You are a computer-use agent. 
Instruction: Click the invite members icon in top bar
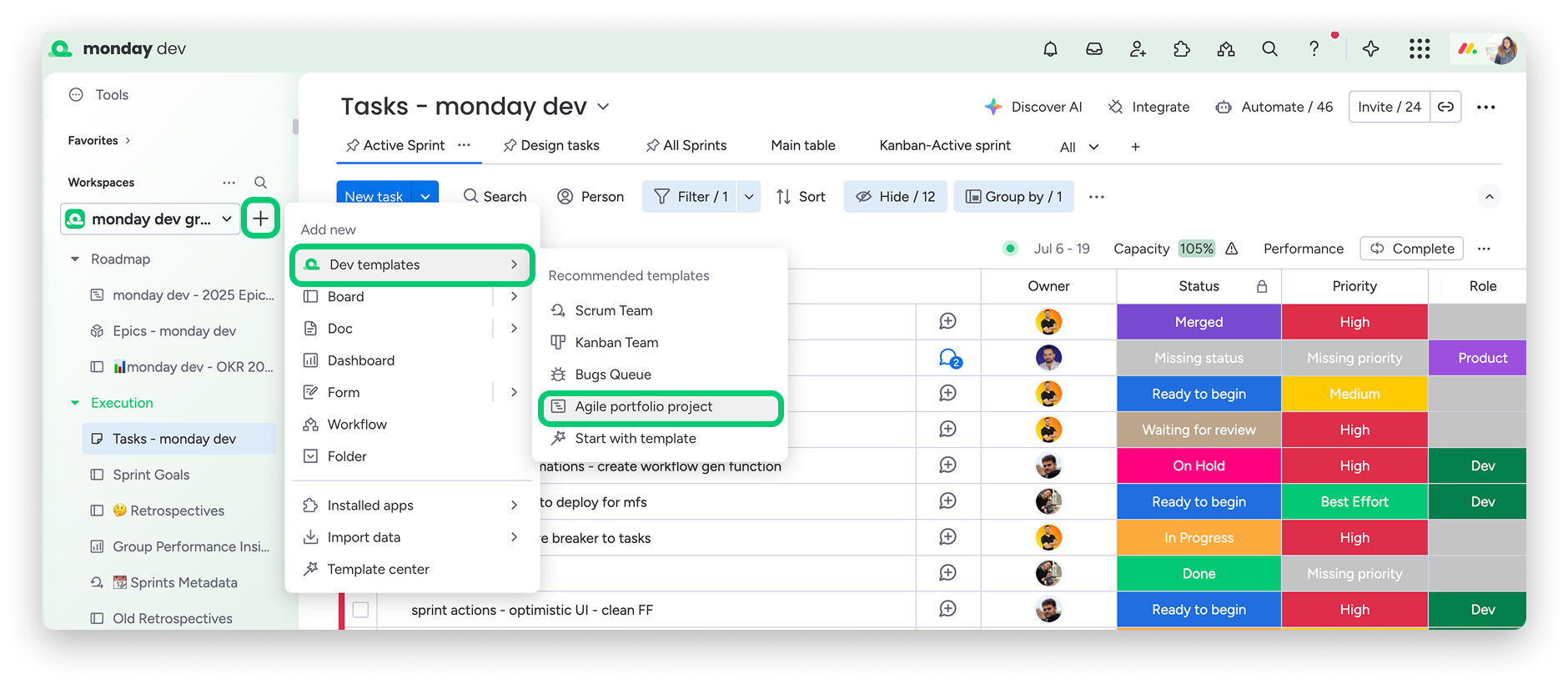point(1138,49)
